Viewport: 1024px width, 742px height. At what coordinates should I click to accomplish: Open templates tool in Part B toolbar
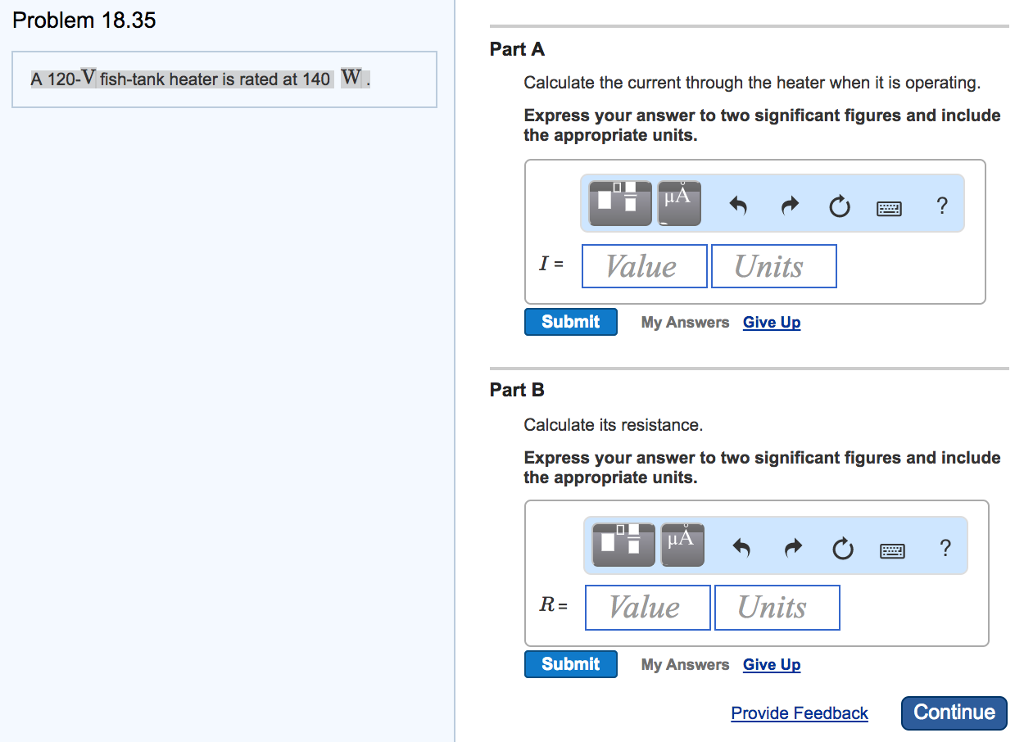click(624, 545)
